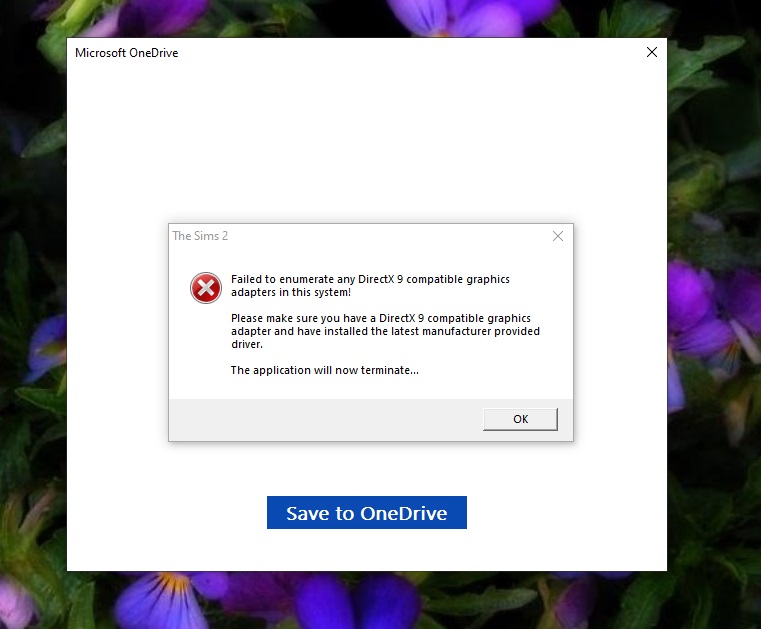Click empty middle of Sims 2 title bar
Image resolution: width=761 pixels, height=629 pixels.
pos(380,236)
